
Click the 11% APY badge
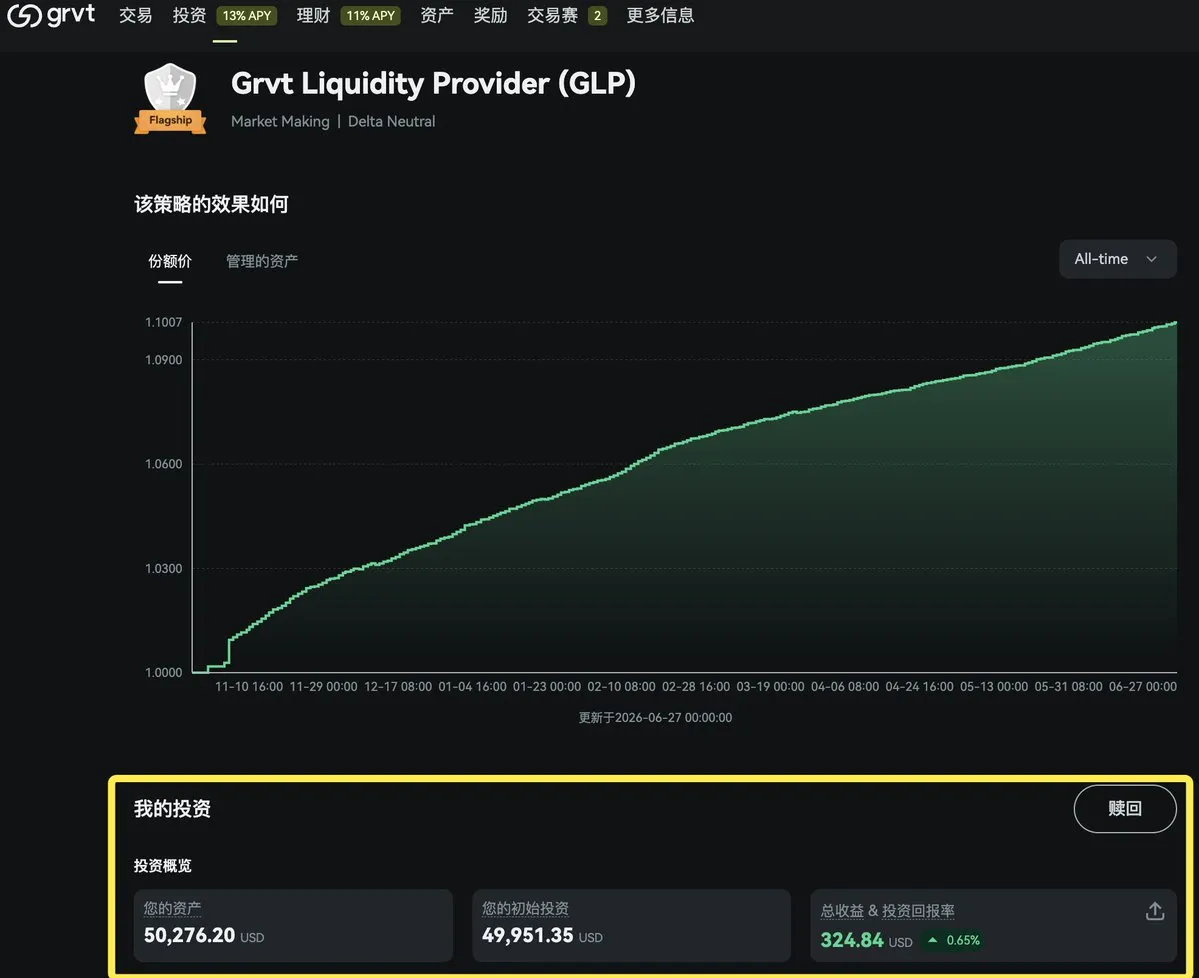pyautogui.click(x=370, y=15)
